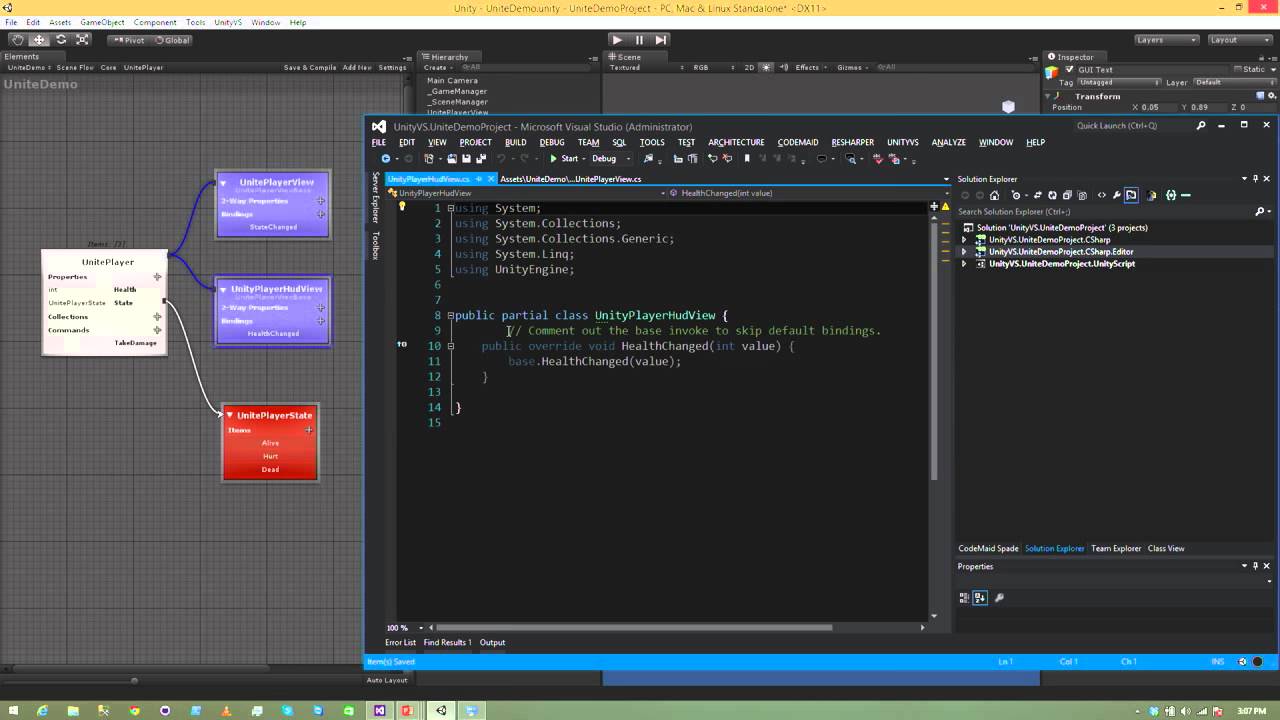Expand UnityVS.UniteDemoProject.UnityScript project
This screenshot has height=720, width=1280.
pyautogui.click(x=964, y=264)
